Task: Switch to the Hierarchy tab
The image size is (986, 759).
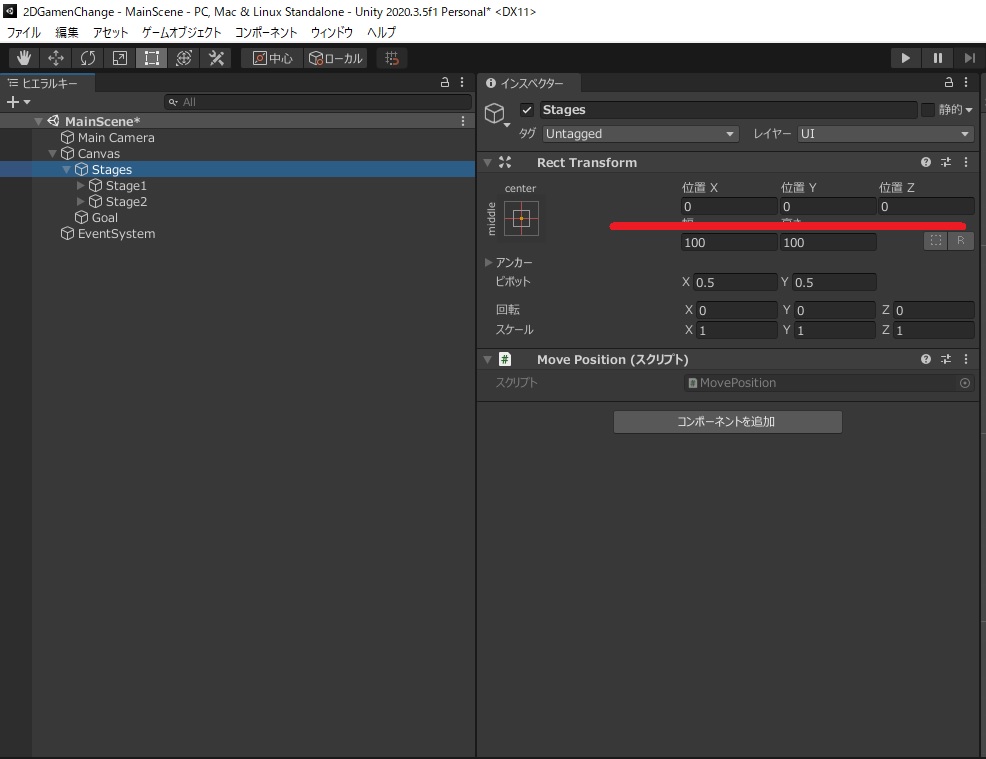Action: pos(47,83)
